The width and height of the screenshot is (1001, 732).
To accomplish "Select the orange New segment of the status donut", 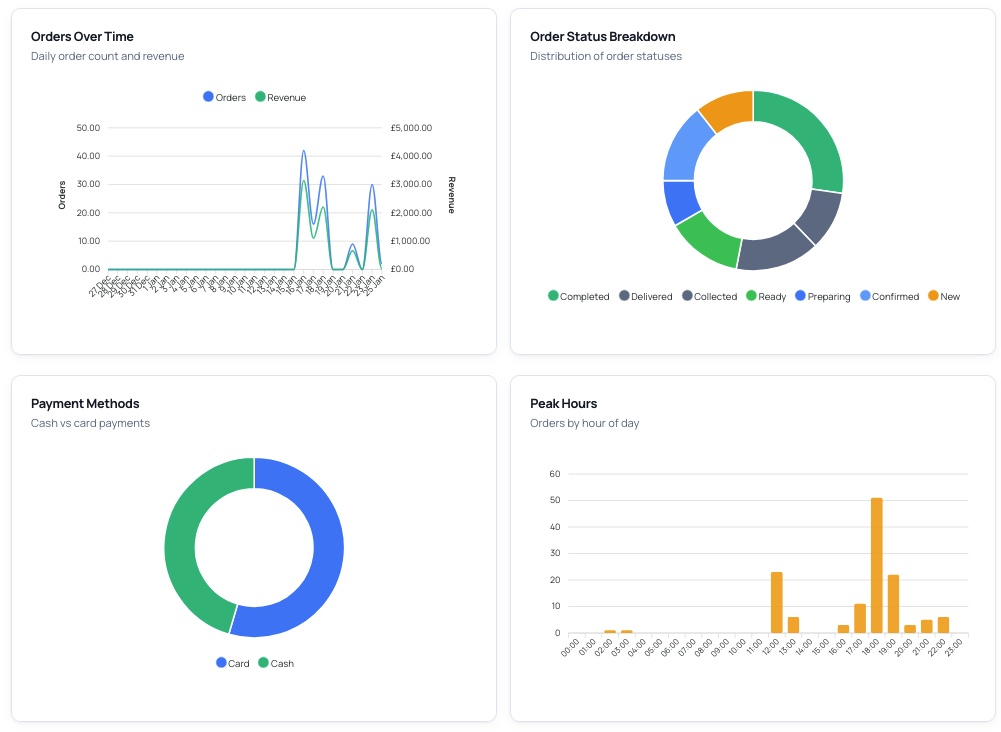I will [x=728, y=107].
